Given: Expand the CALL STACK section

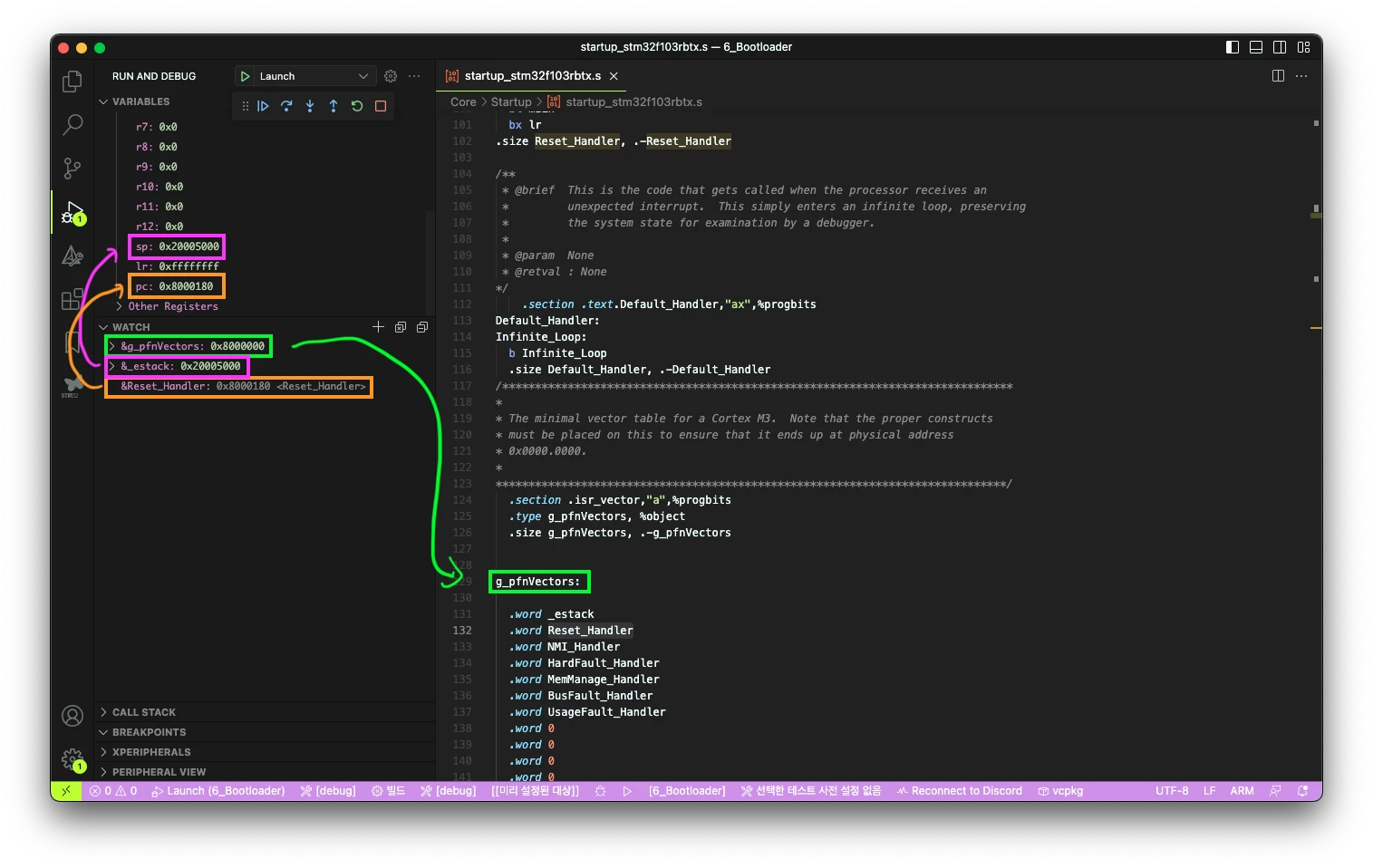Looking at the screenshot, I should coord(143,712).
